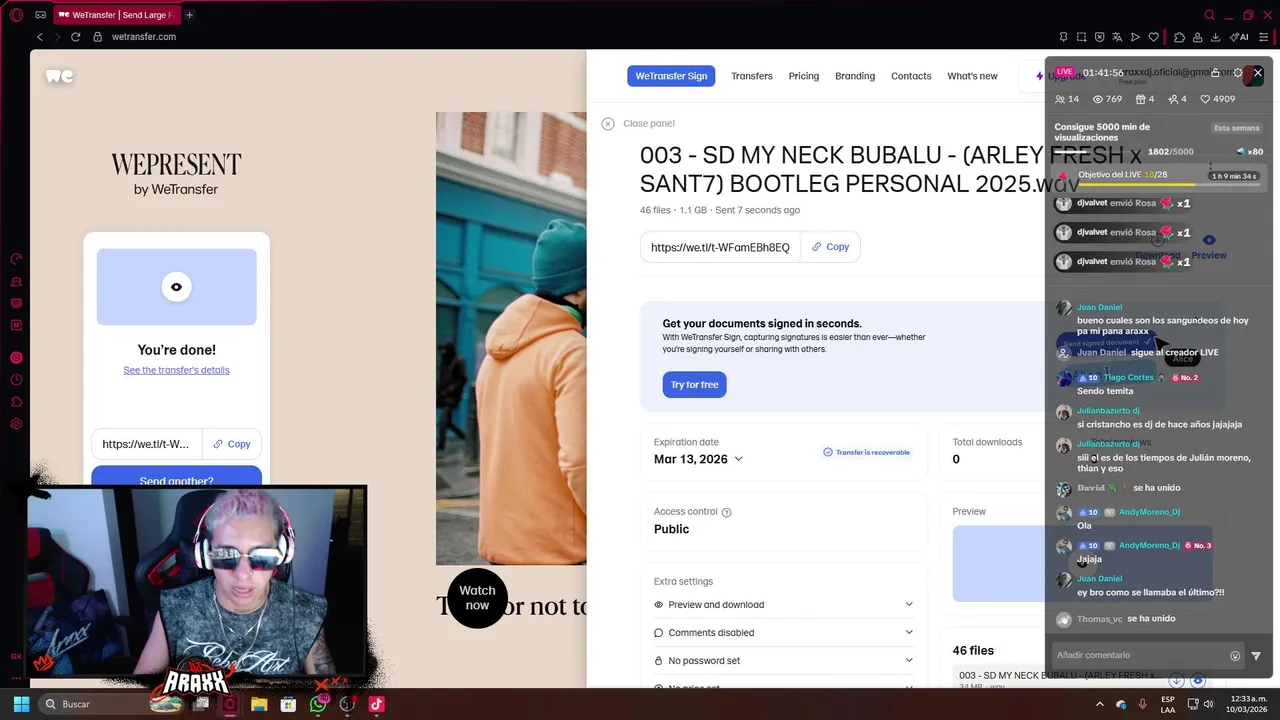This screenshot has width=1280, height=720.
Task: Open GX Control speedometer in sidebar
Action: point(16,259)
